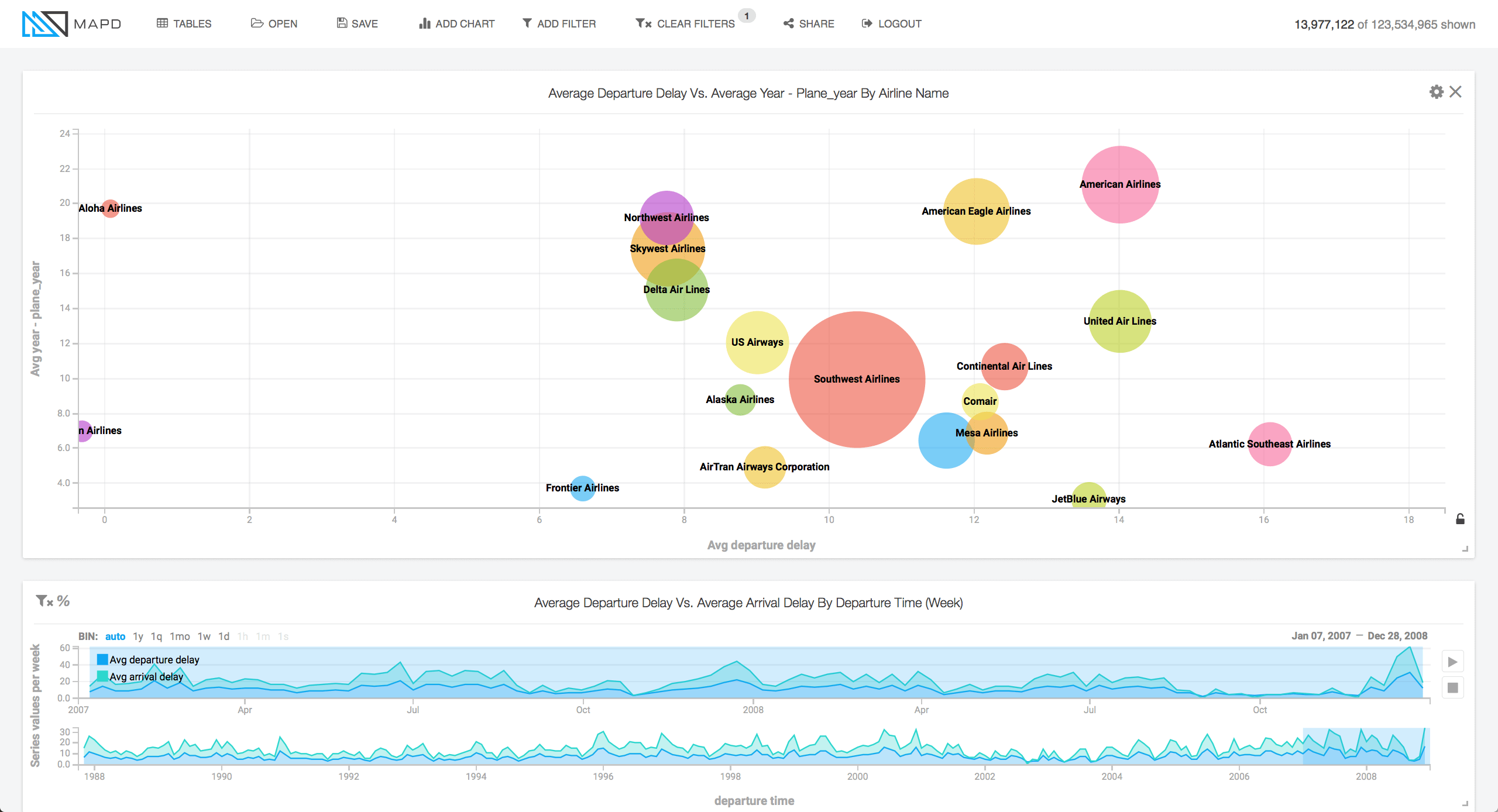Select the Aloha Airlines bubble
Image resolution: width=1498 pixels, height=812 pixels.
[x=110, y=208]
